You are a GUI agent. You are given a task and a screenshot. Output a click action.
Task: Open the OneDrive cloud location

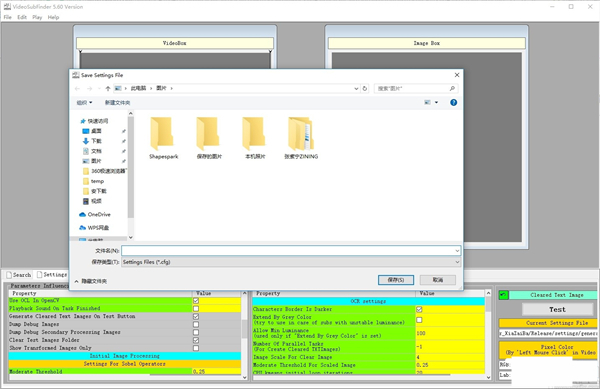95,215
